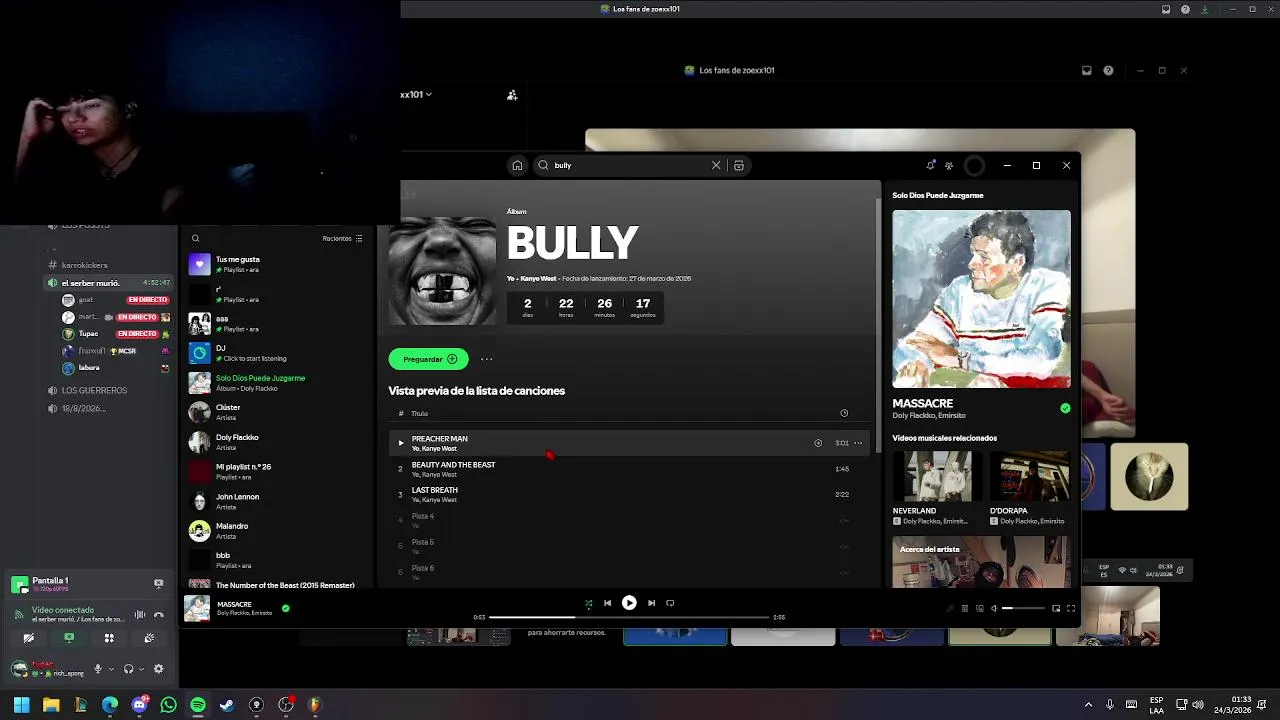This screenshot has height=720, width=1280.
Task: Adjust the Spotify volume slider
Action: coord(1023,608)
